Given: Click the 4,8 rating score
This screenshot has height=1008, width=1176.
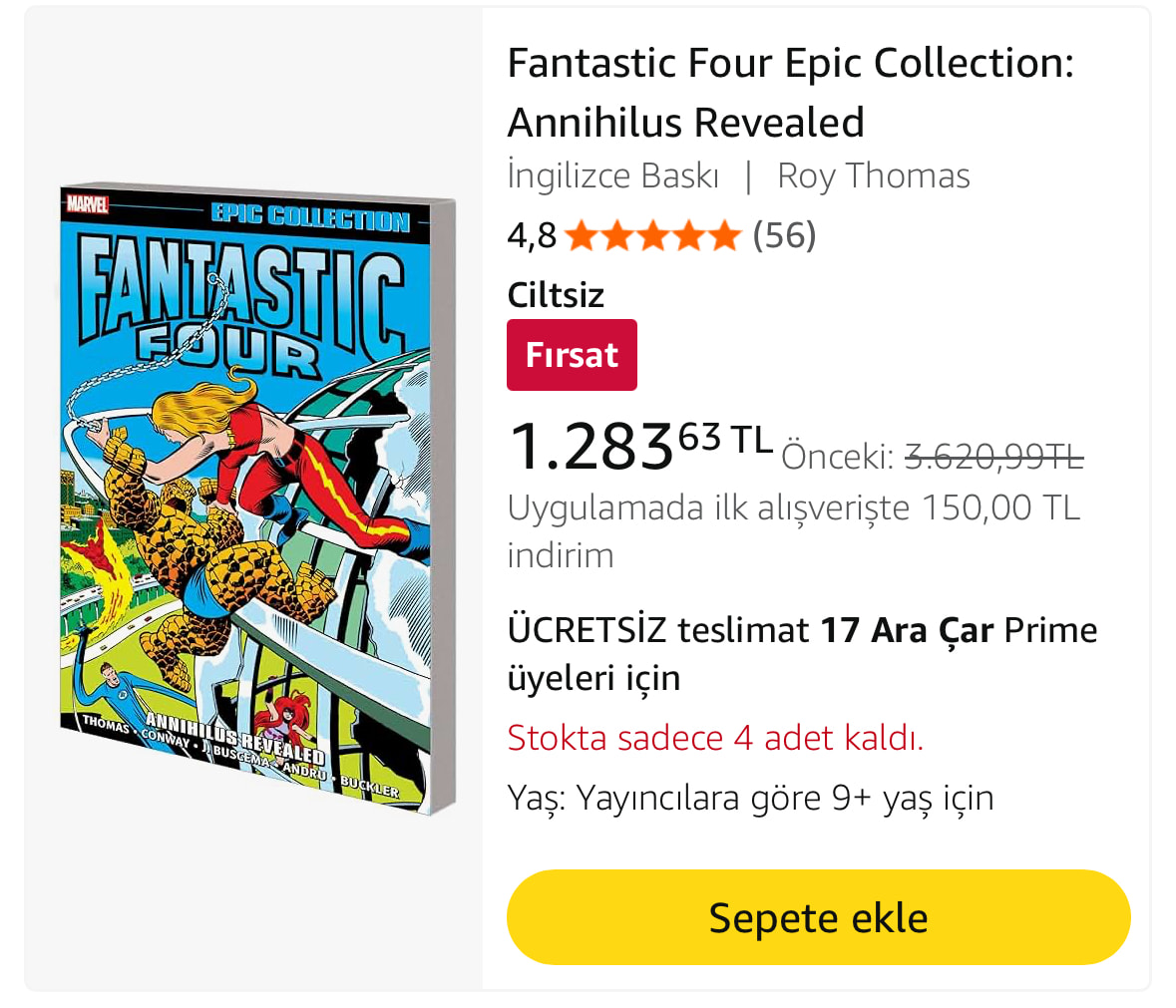Looking at the screenshot, I should pyautogui.click(x=532, y=236).
